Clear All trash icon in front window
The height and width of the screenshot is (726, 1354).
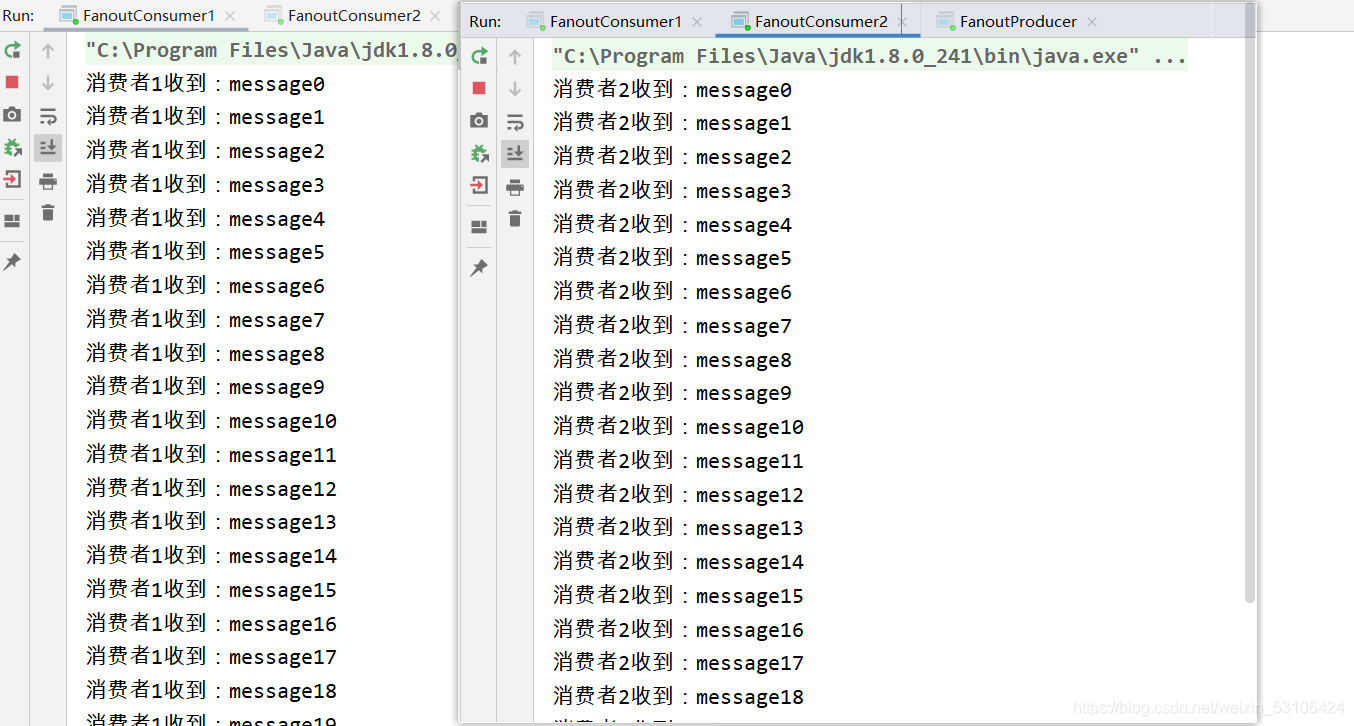[x=515, y=218]
